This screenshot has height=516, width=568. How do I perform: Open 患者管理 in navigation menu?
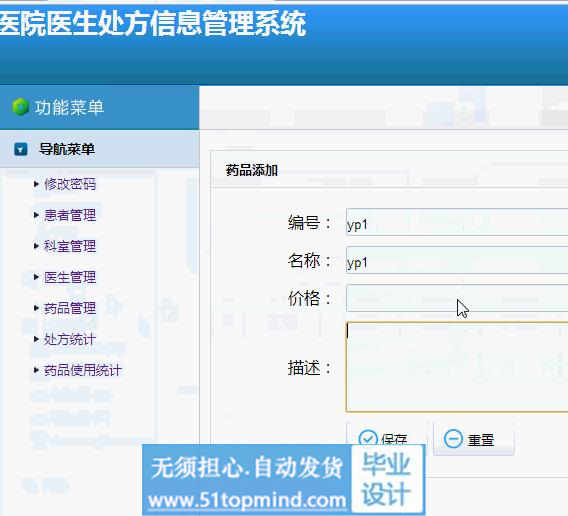[x=70, y=215]
